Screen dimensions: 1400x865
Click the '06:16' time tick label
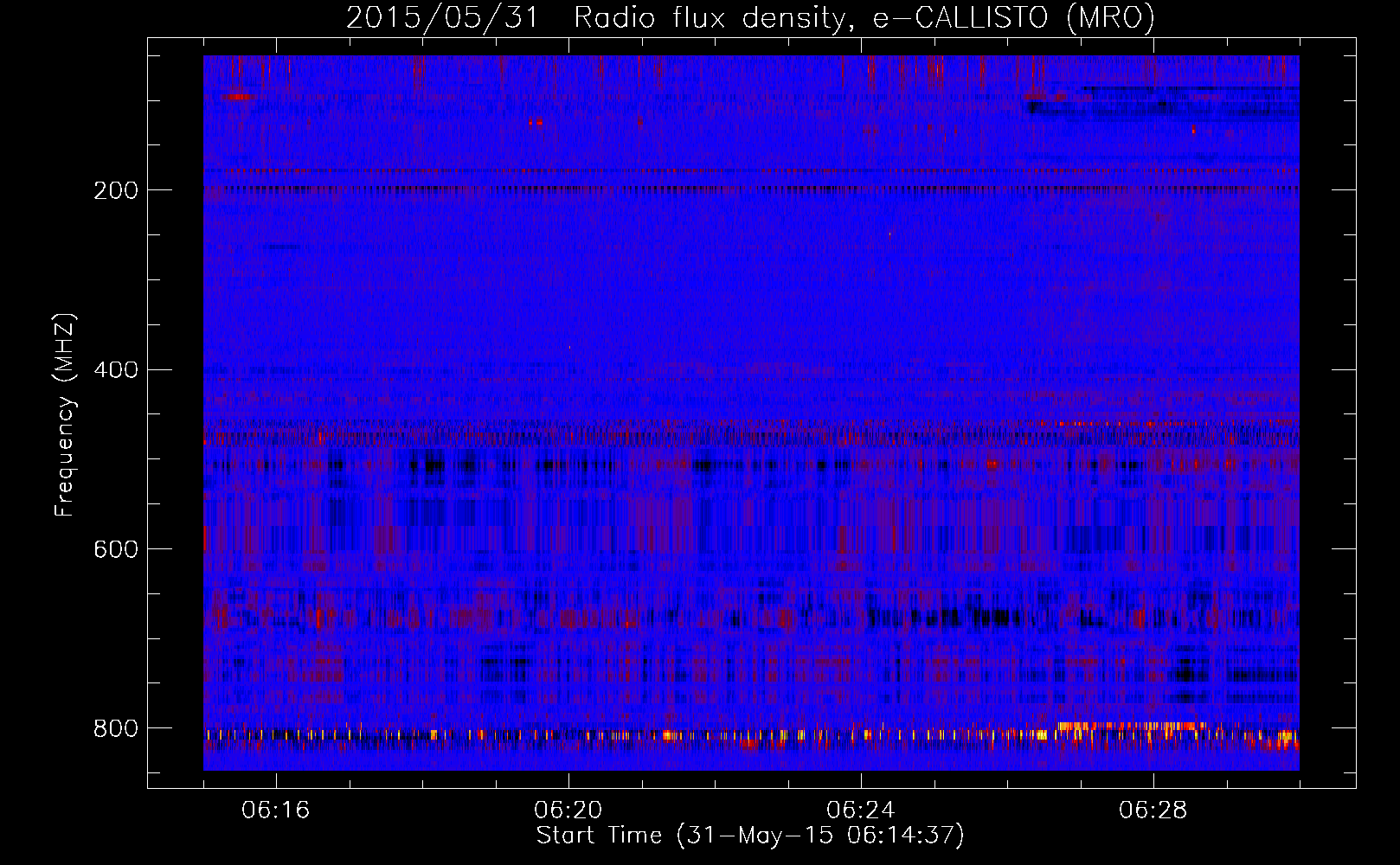[x=276, y=811]
